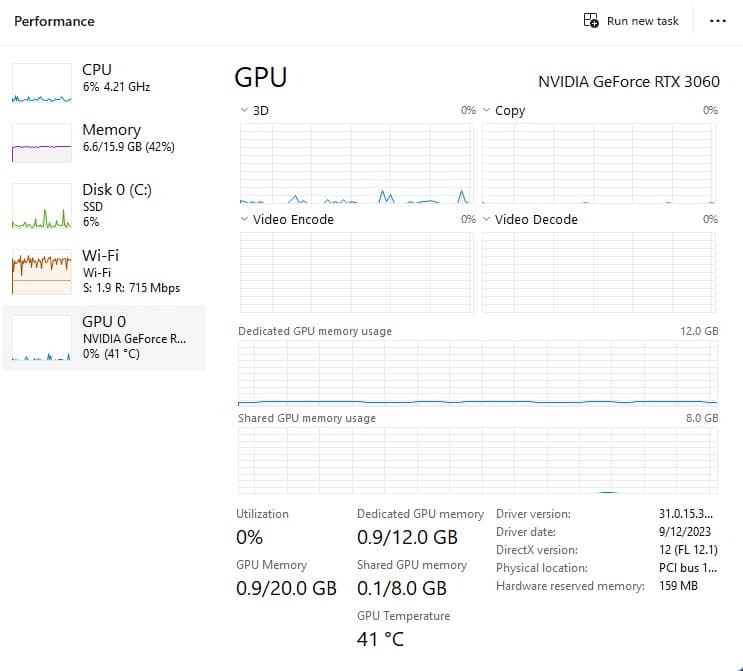Expand the Copy graph type dropdown
This screenshot has width=743, height=671.
(x=487, y=111)
